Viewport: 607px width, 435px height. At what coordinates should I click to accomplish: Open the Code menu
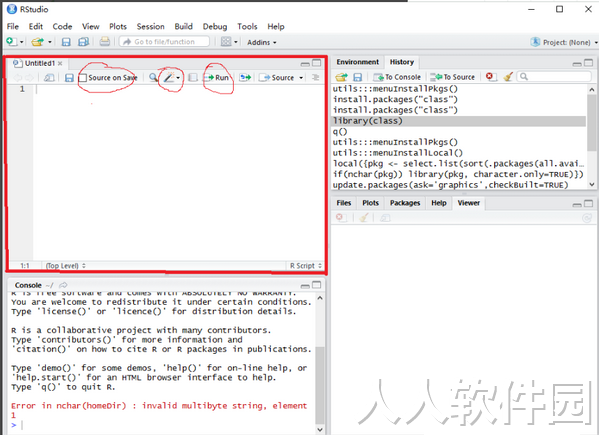pyautogui.click(x=62, y=26)
